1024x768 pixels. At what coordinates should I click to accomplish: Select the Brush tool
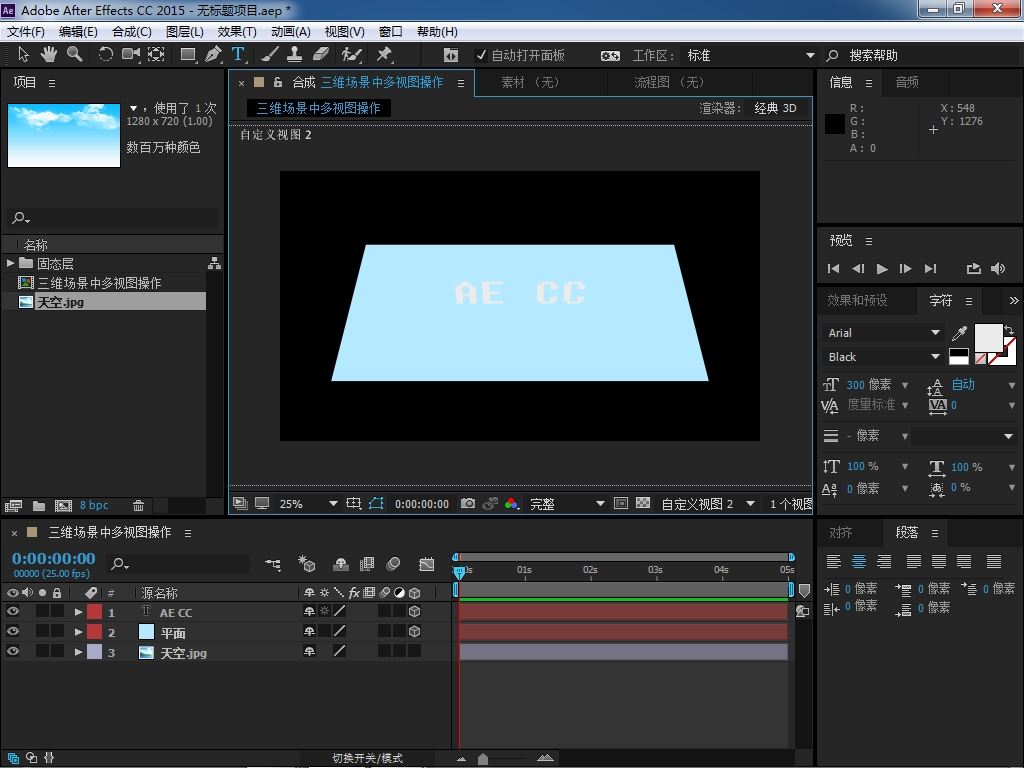click(x=270, y=55)
